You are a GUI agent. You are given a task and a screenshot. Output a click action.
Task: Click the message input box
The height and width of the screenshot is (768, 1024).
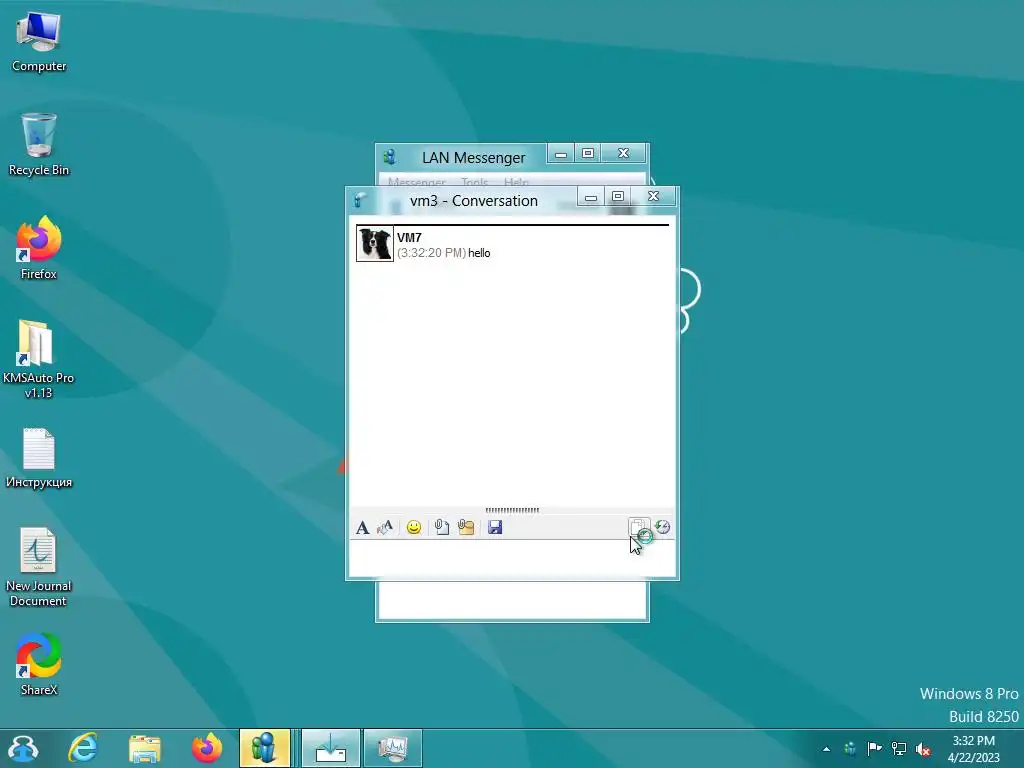(x=512, y=558)
